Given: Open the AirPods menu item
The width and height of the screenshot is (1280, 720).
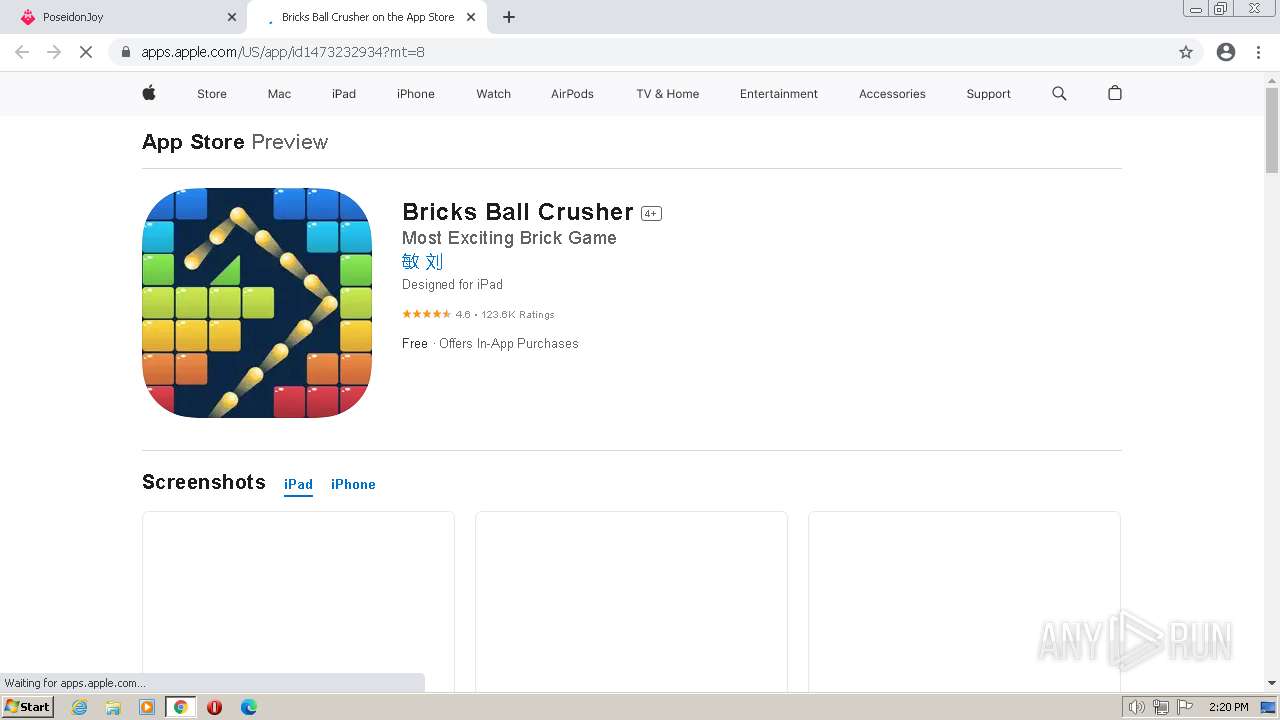Looking at the screenshot, I should [x=572, y=94].
